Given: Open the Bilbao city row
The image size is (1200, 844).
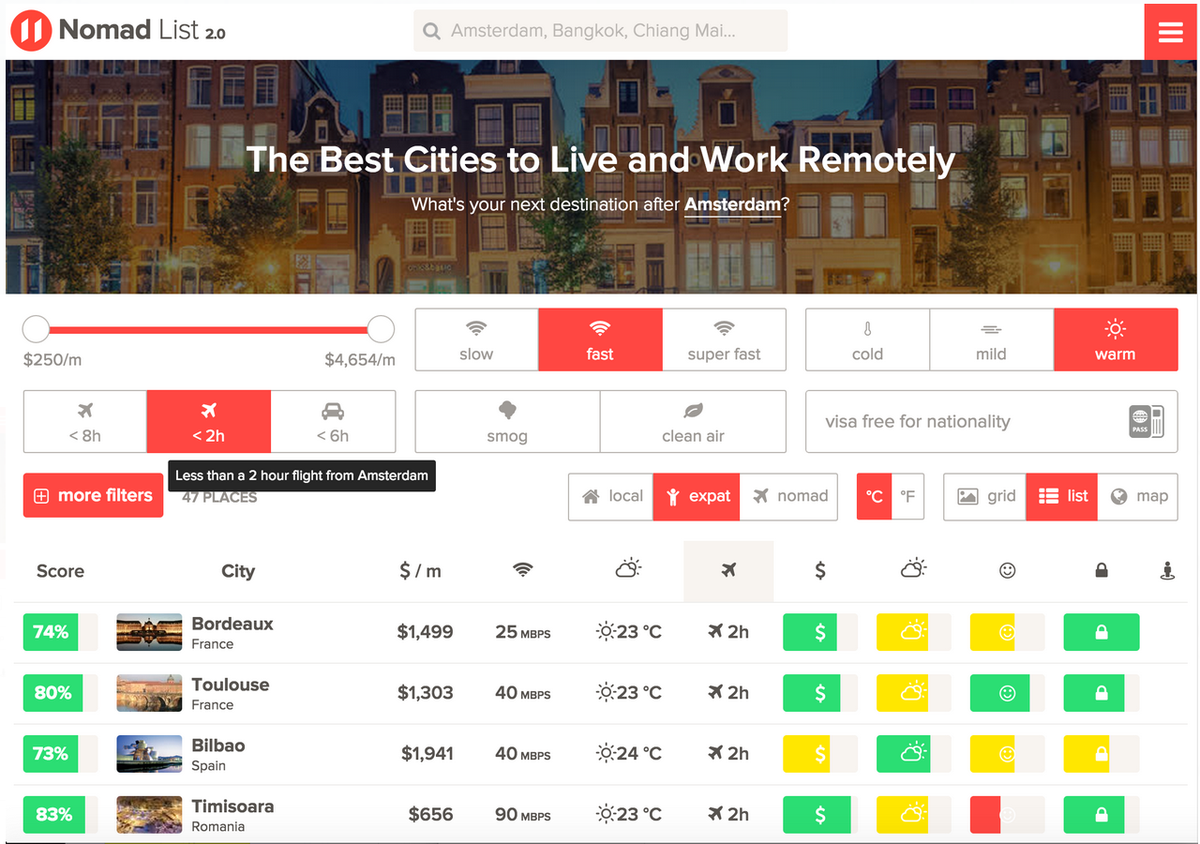Looking at the screenshot, I should [600, 754].
